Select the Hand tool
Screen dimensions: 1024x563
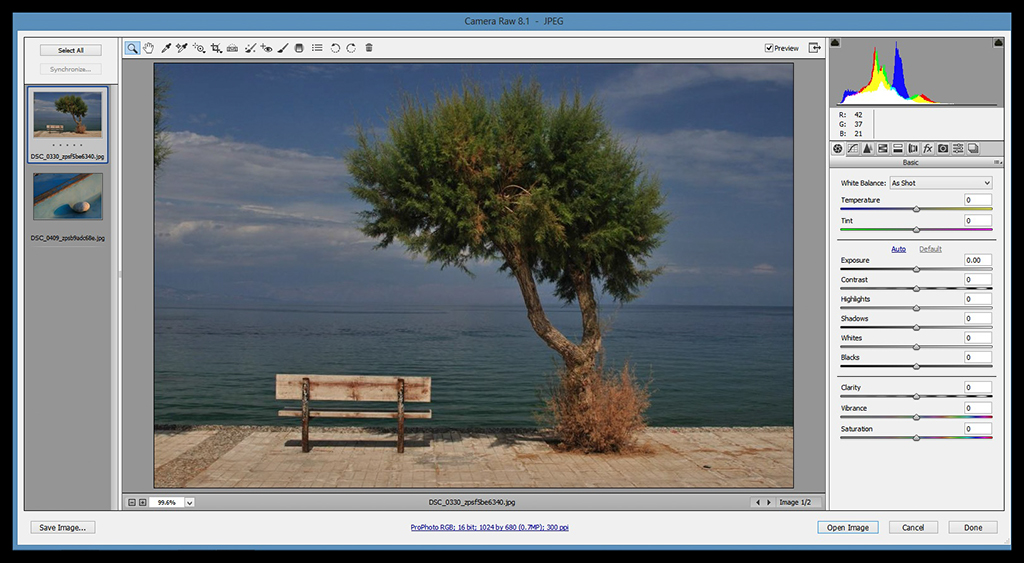149,48
